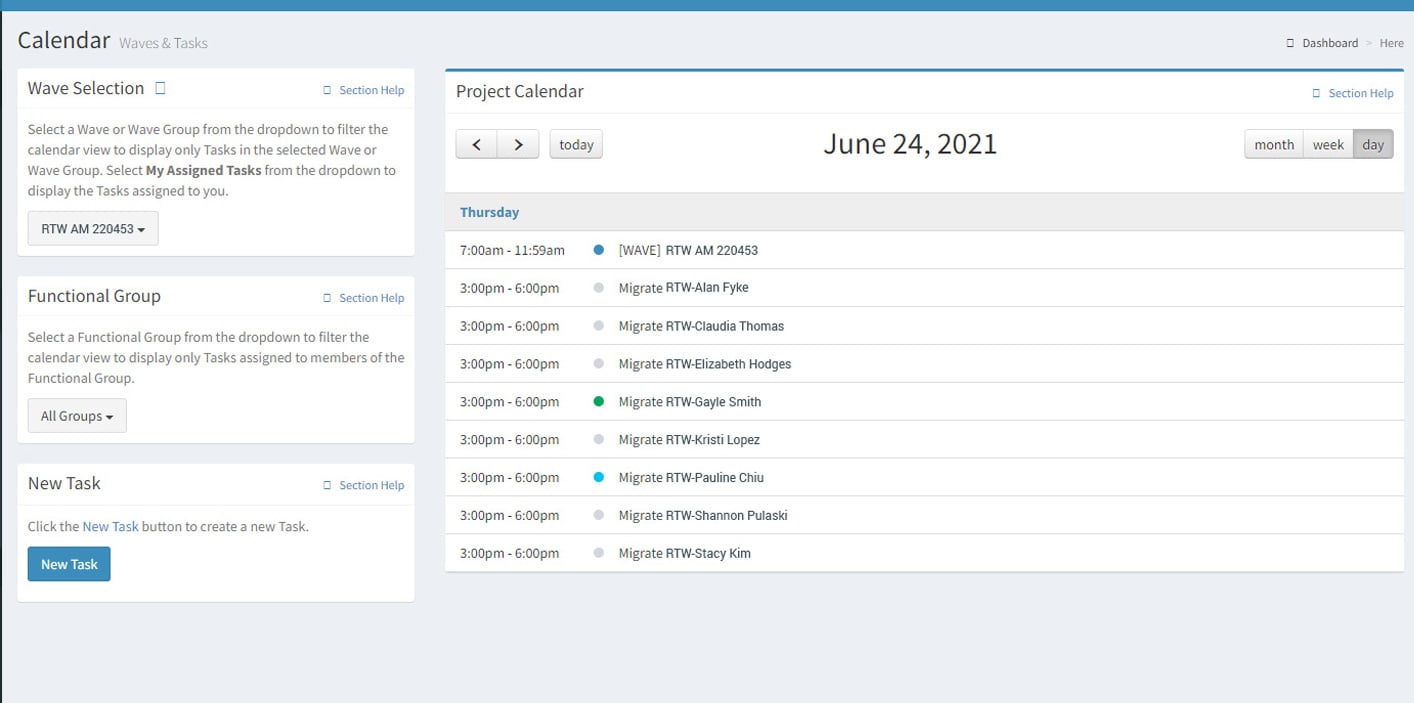The width and height of the screenshot is (1414, 703).
Task: Click the green dot for Gayle Smith
Action: [x=599, y=402]
